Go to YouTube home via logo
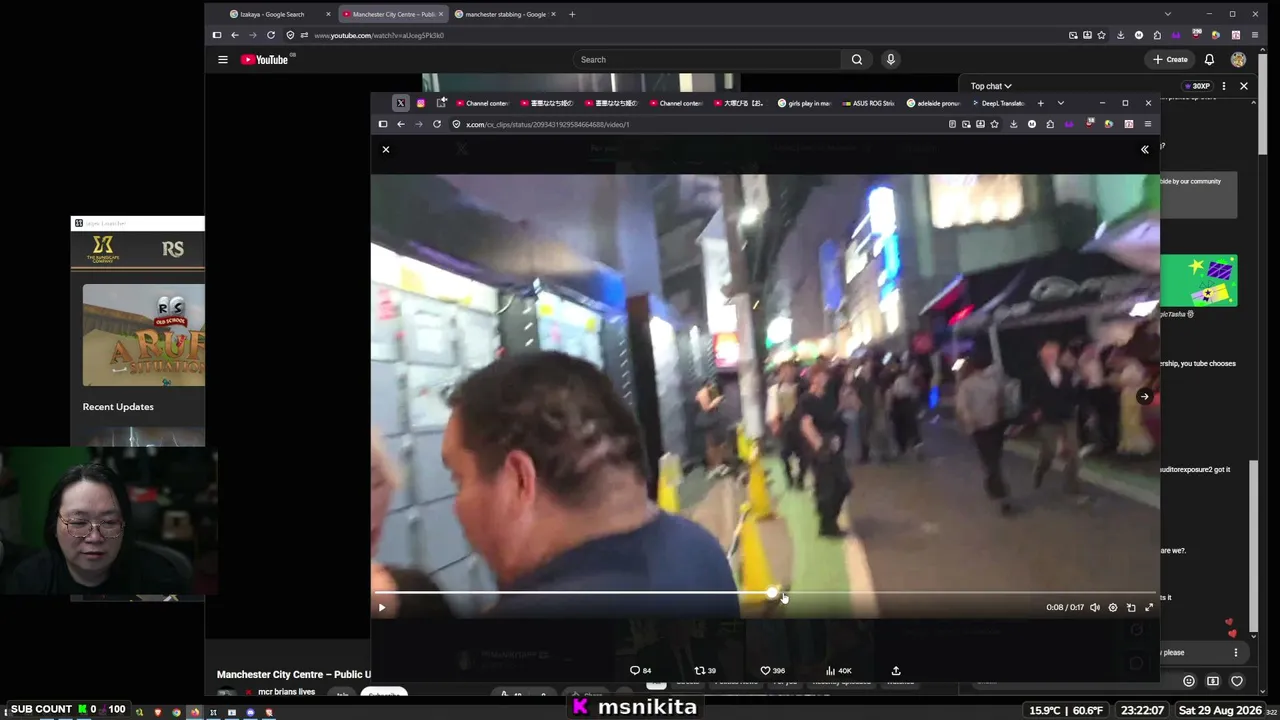This screenshot has width=1280, height=720. tap(265, 60)
